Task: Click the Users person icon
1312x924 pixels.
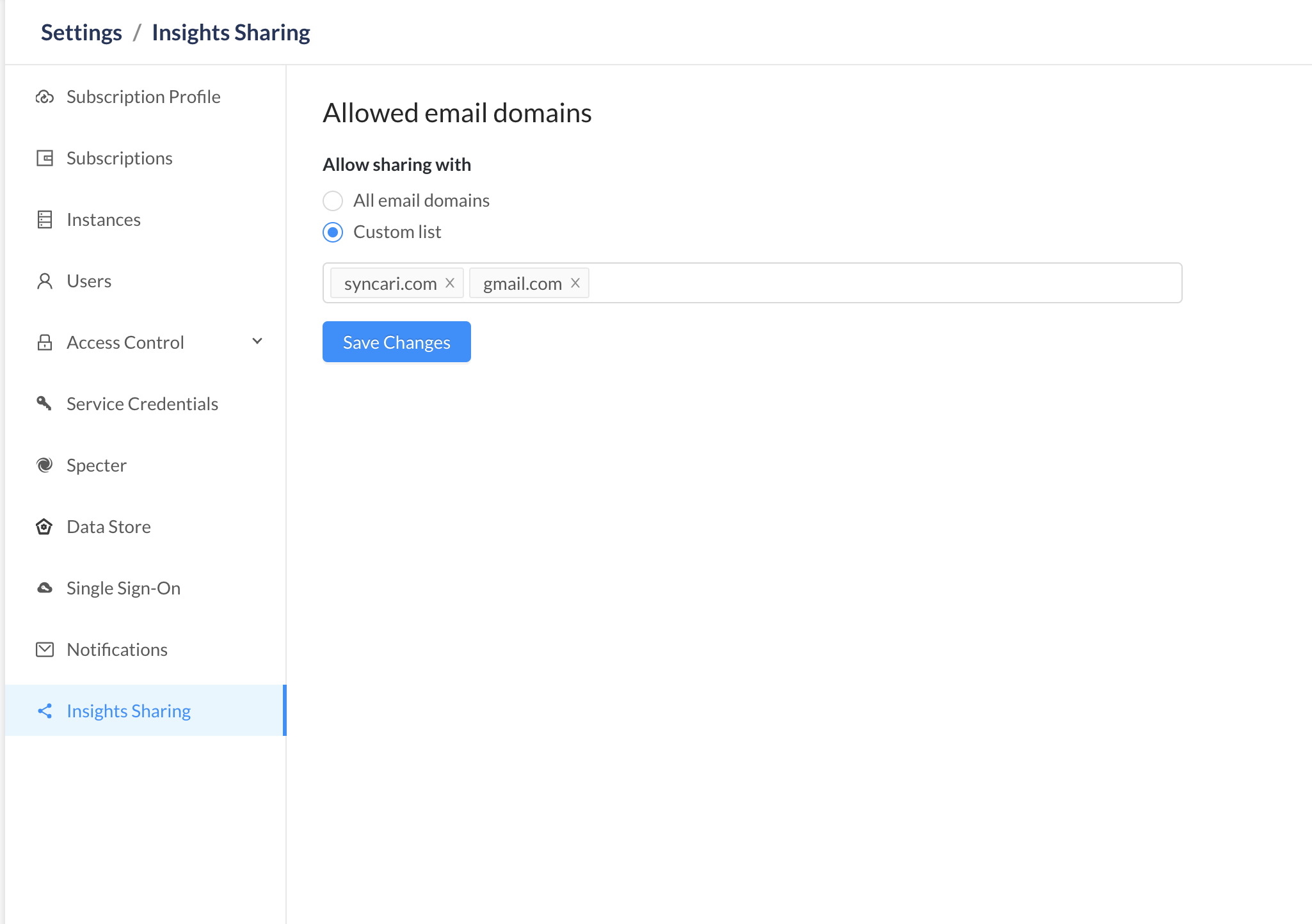Action: 45,281
